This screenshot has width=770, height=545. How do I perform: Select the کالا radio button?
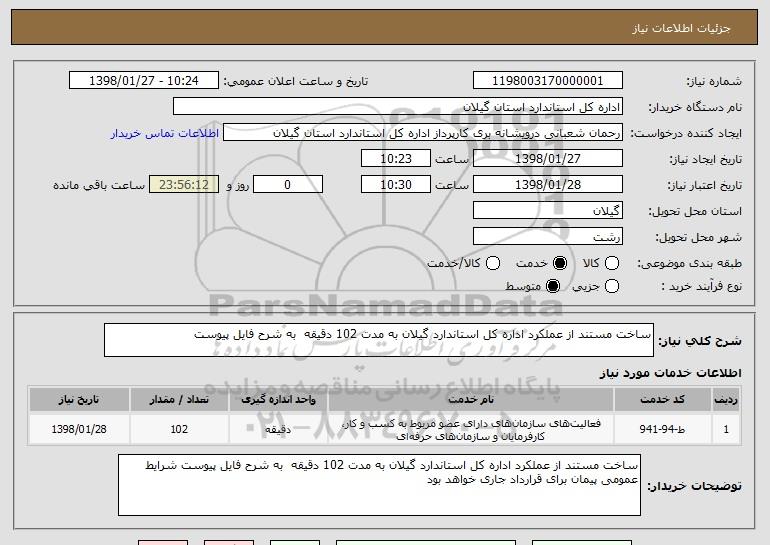pyautogui.click(x=612, y=263)
